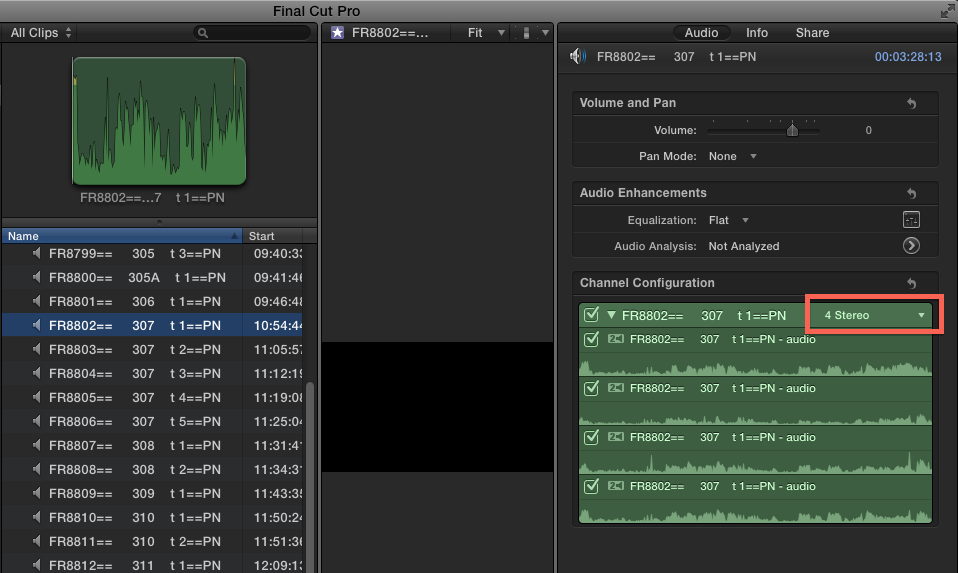Select the FR8808== 308 t 2==PN clip
This screenshot has width=958, height=573.
(x=152, y=469)
